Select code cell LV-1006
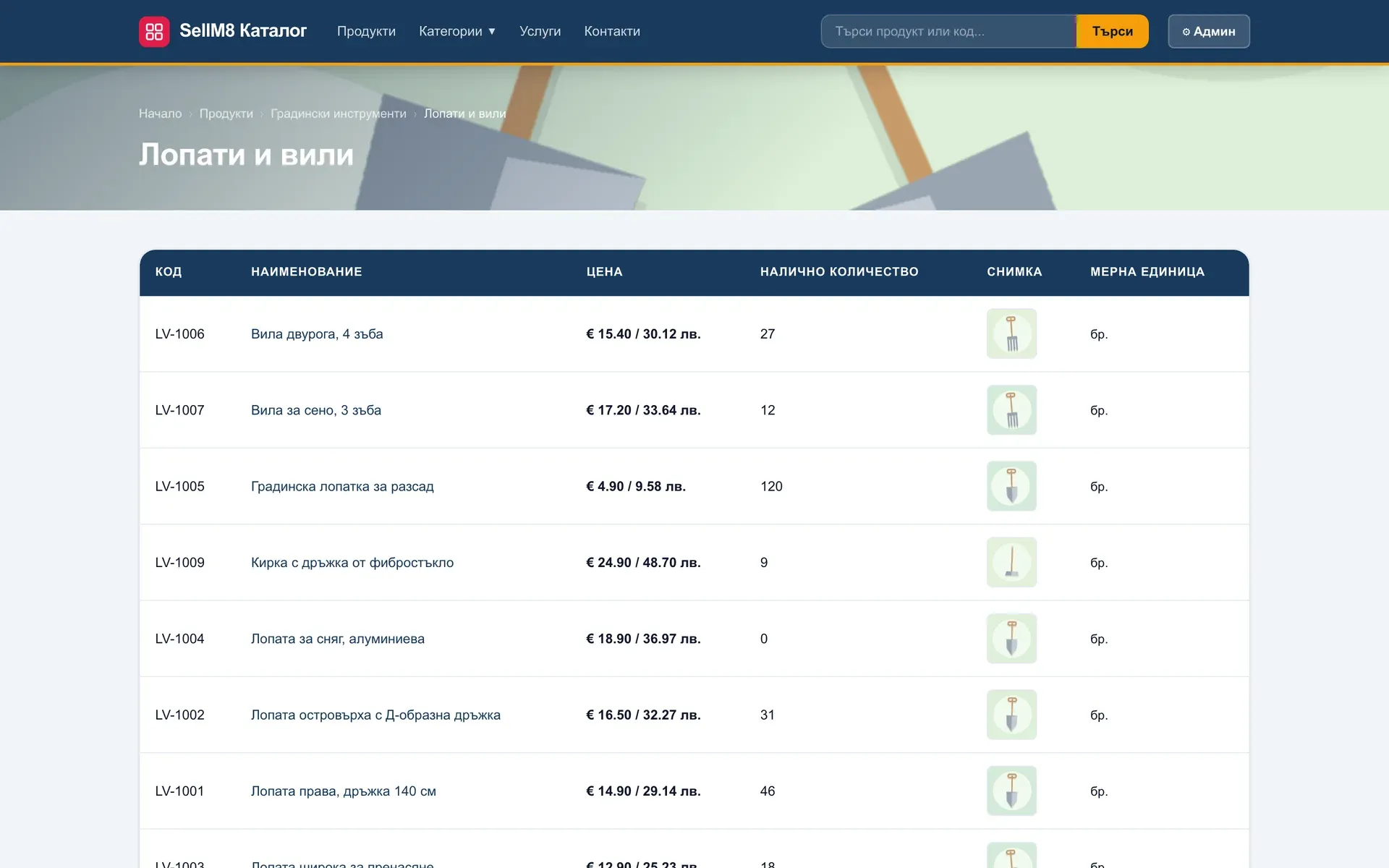 [x=180, y=333]
